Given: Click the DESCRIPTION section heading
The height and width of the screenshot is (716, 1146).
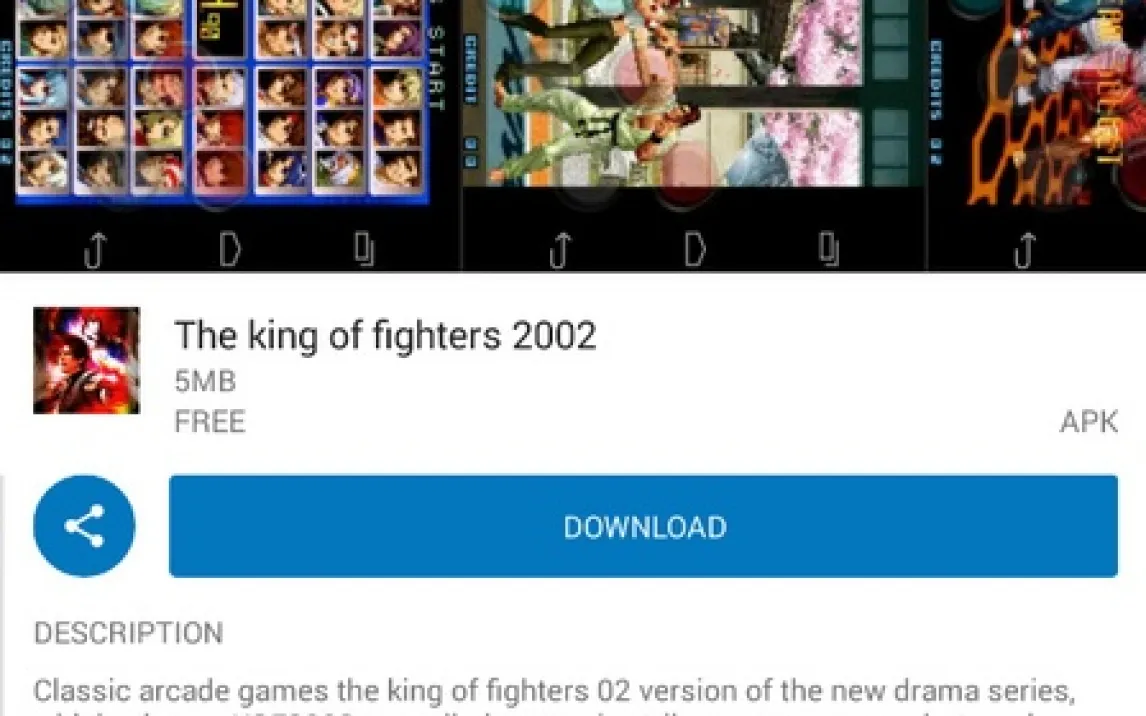Looking at the screenshot, I should tap(129, 633).
